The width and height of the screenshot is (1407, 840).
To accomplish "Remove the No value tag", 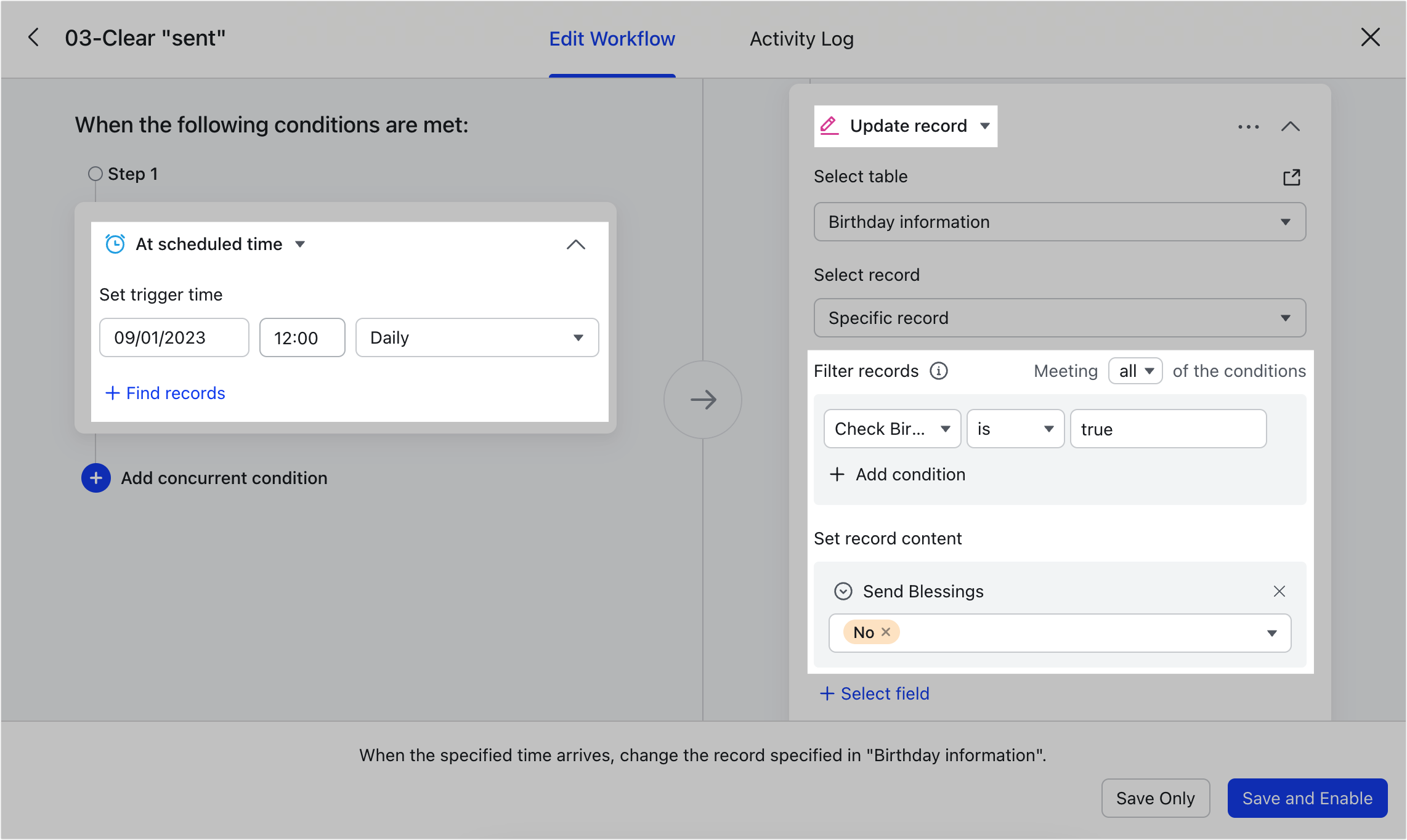I will [885, 632].
